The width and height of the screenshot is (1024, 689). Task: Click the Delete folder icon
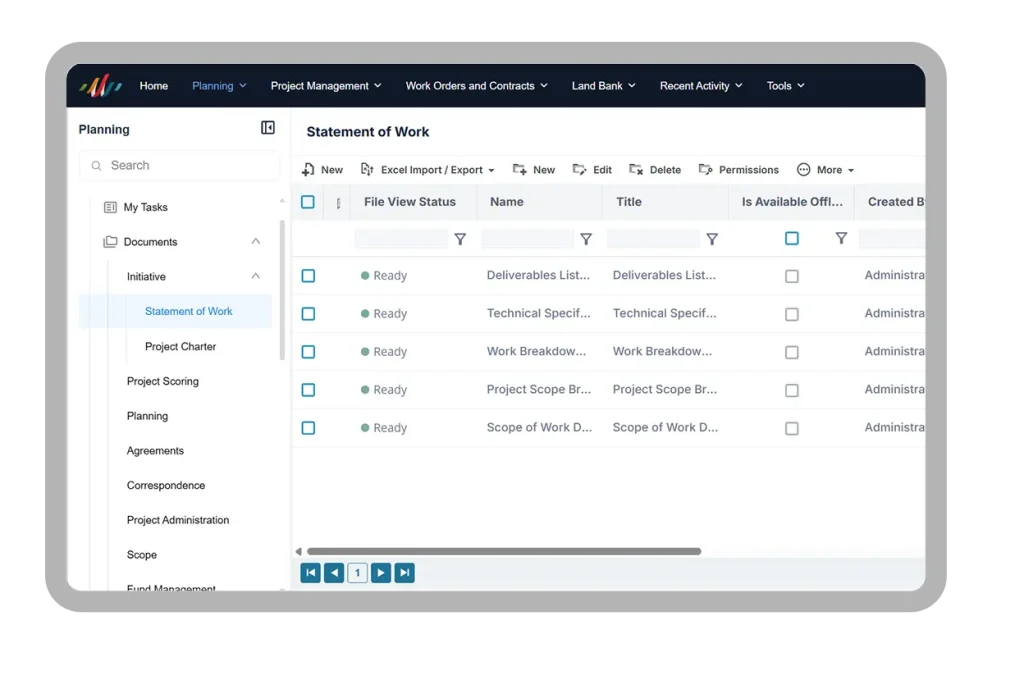click(636, 170)
